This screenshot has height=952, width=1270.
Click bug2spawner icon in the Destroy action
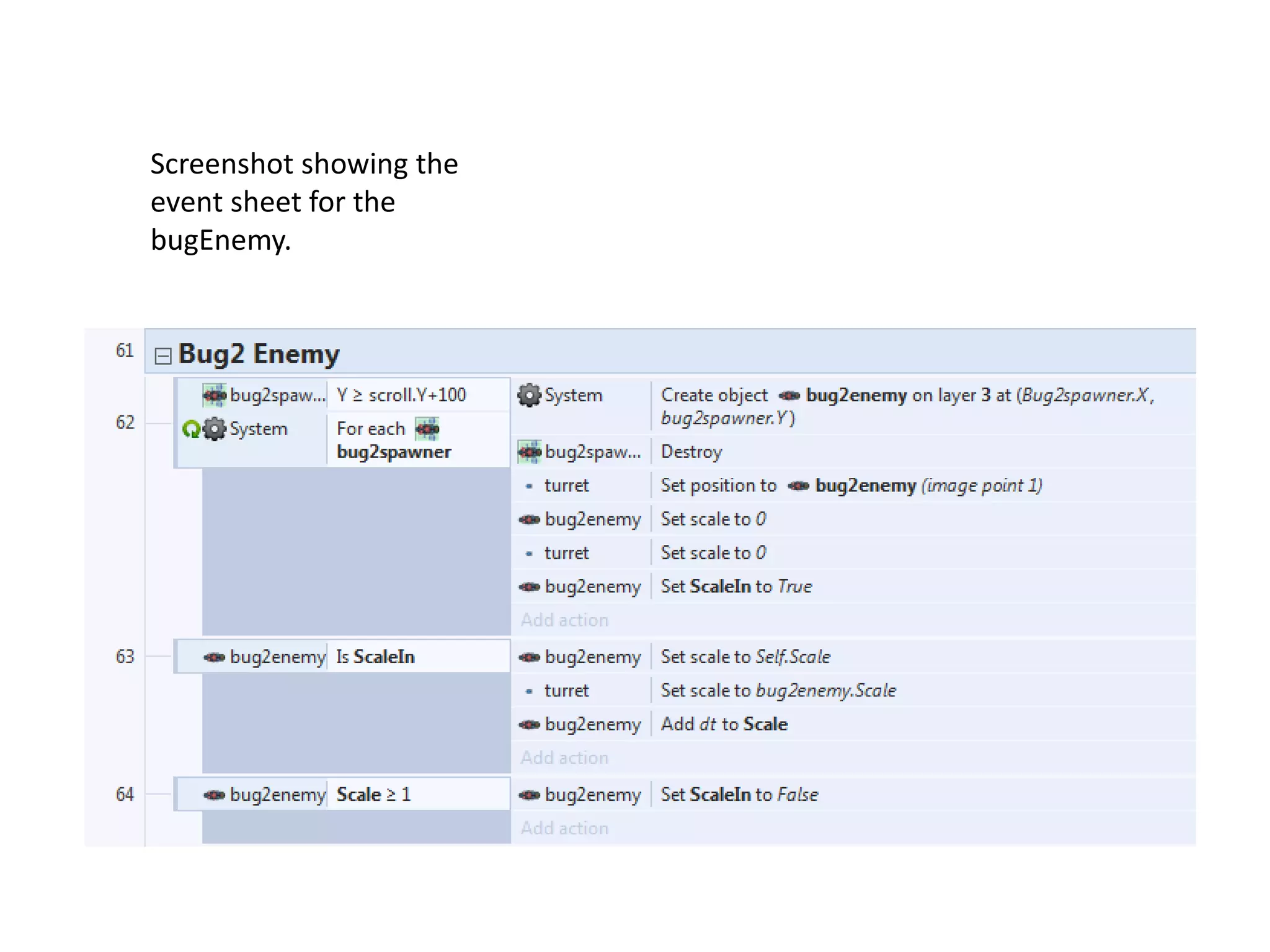click(x=530, y=452)
